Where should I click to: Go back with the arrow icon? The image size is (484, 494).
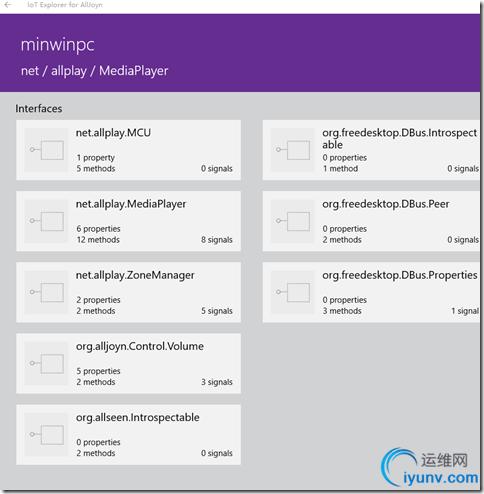[8, 5]
